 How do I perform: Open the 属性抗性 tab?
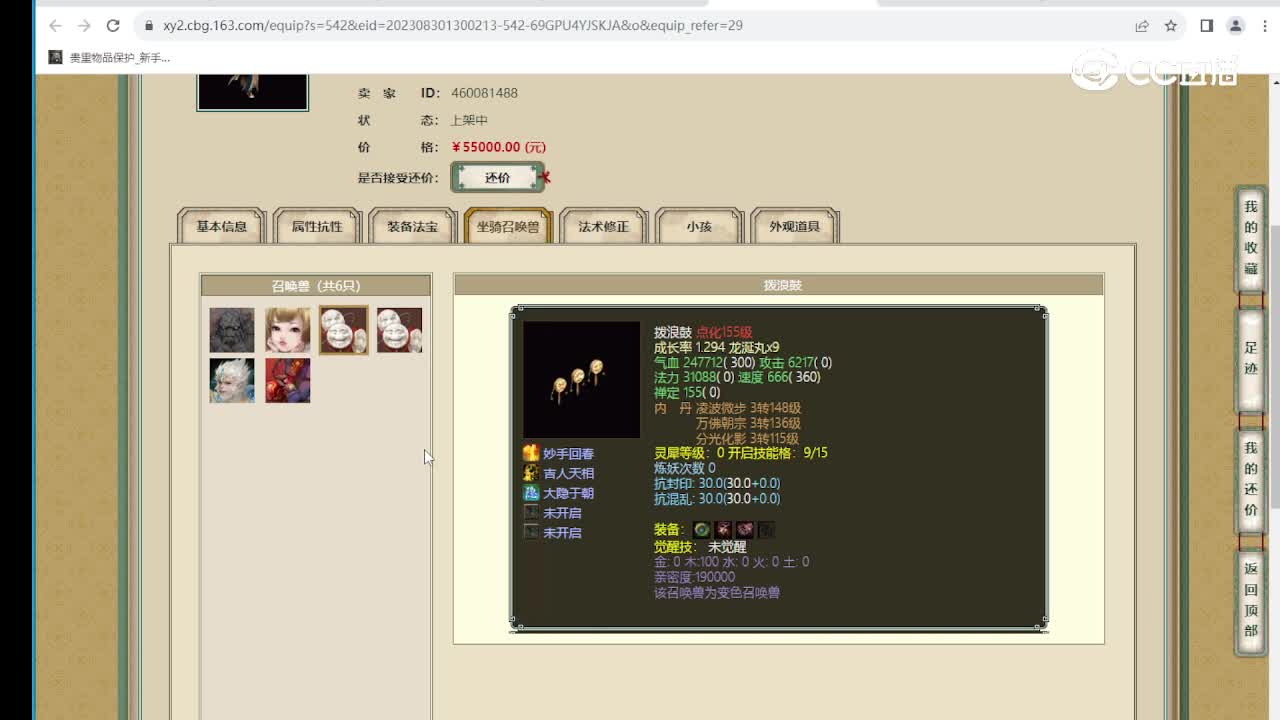click(317, 226)
